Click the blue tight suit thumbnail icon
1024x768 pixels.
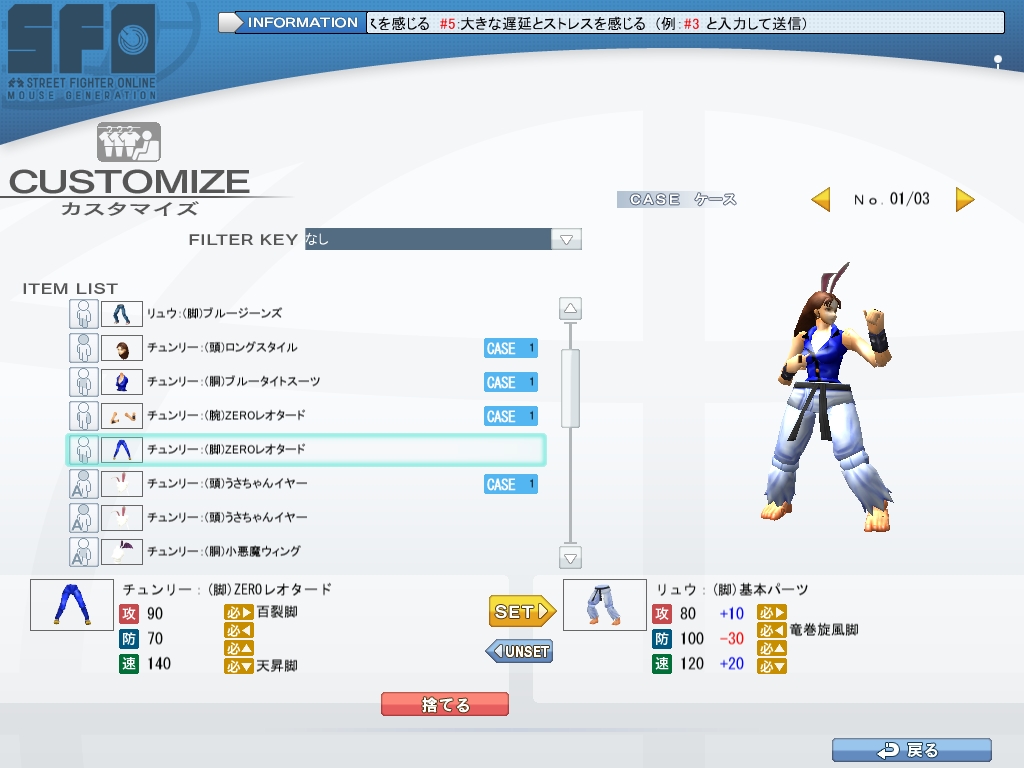tap(121, 382)
